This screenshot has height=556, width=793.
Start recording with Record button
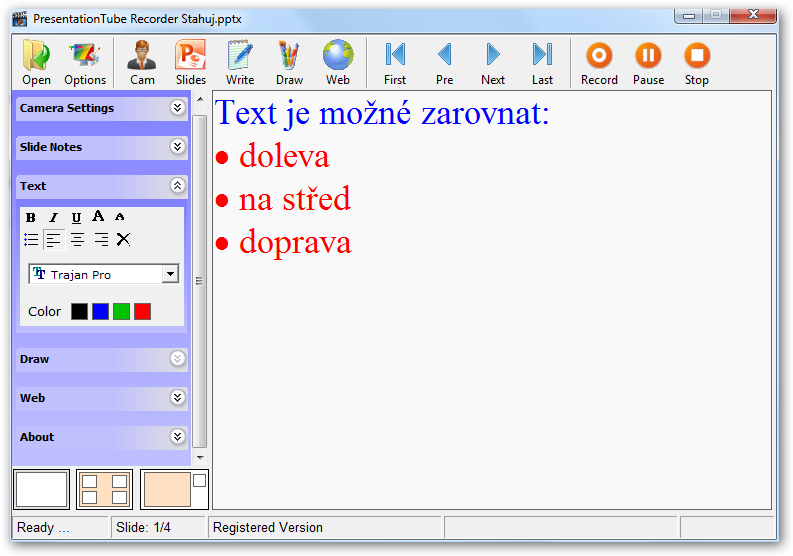coord(599,63)
